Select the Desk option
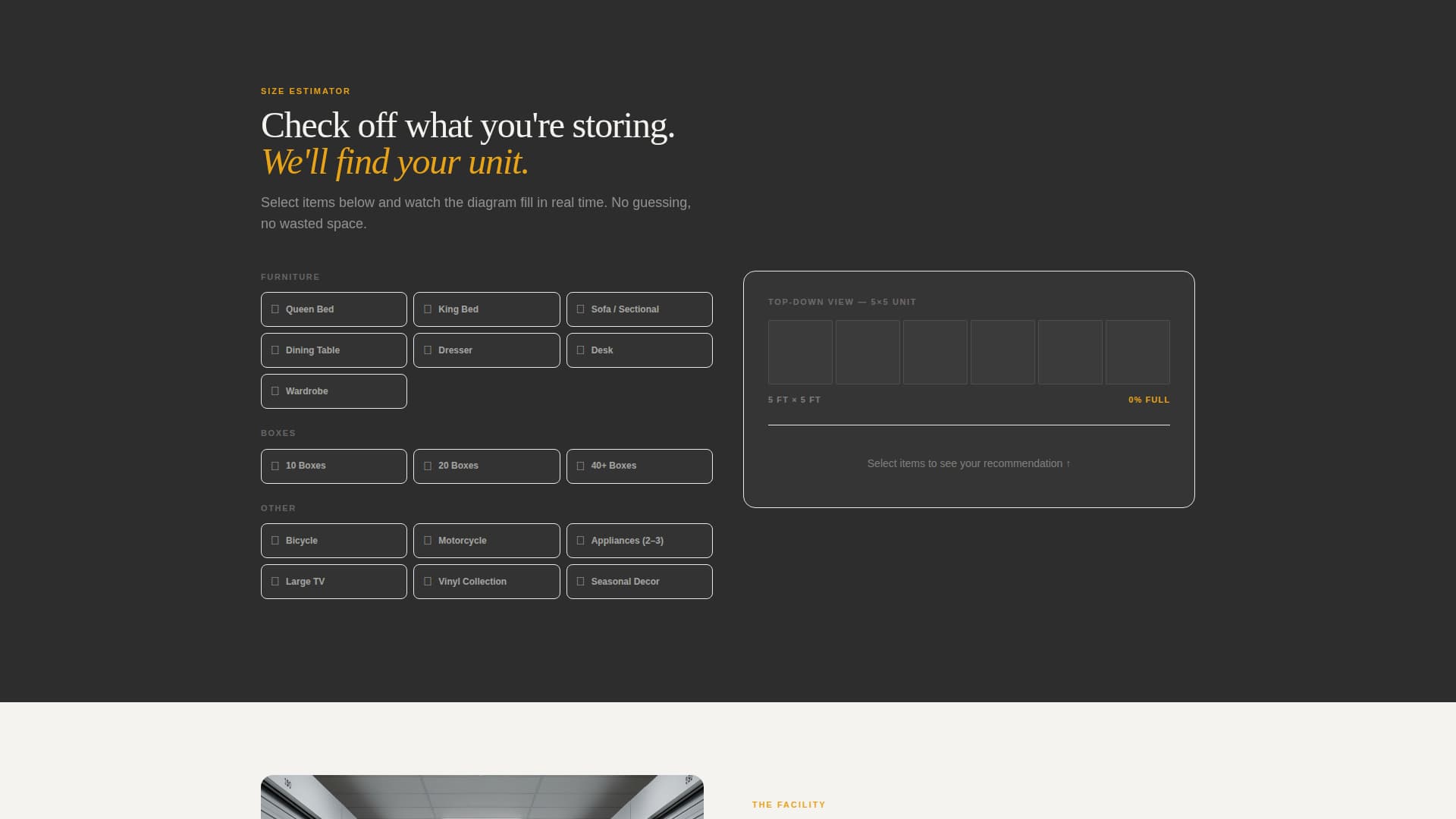The height and width of the screenshot is (819, 1456). pyautogui.click(x=639, y=350)
